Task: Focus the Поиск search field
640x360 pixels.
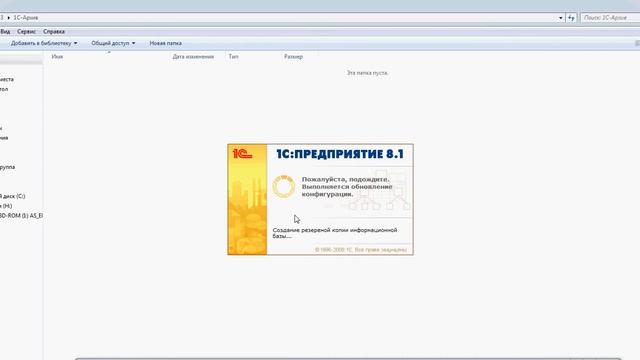Action: point(610,18)
